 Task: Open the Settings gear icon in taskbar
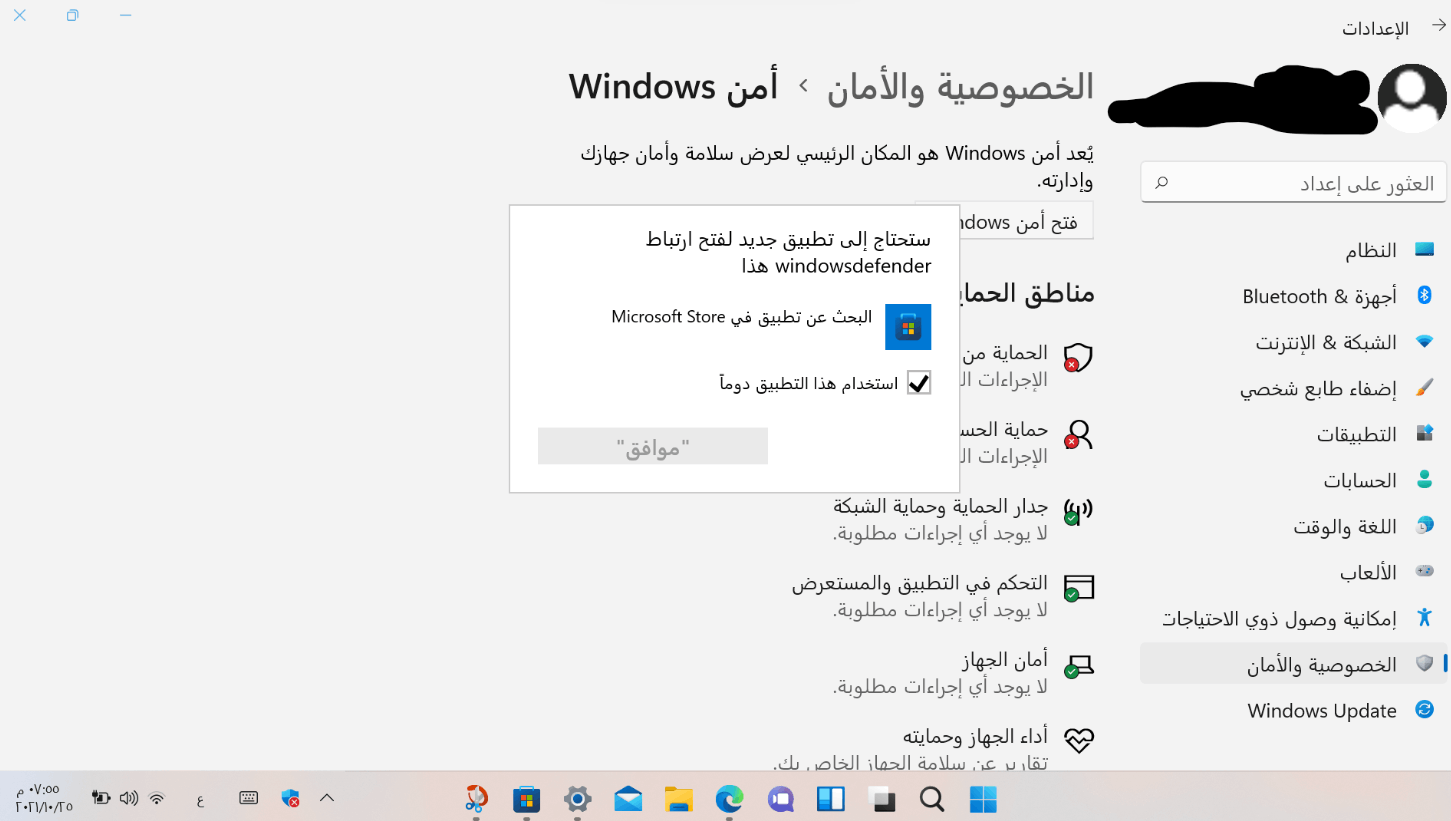(578, 798)
